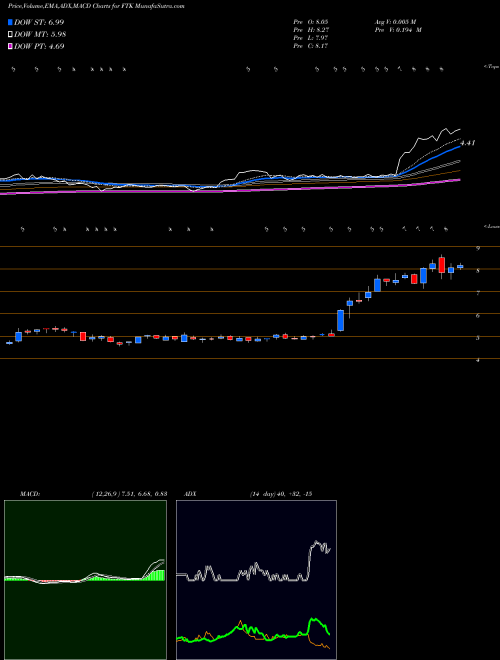Click the 4.41 EMA value label

click(x=468, y=143)
